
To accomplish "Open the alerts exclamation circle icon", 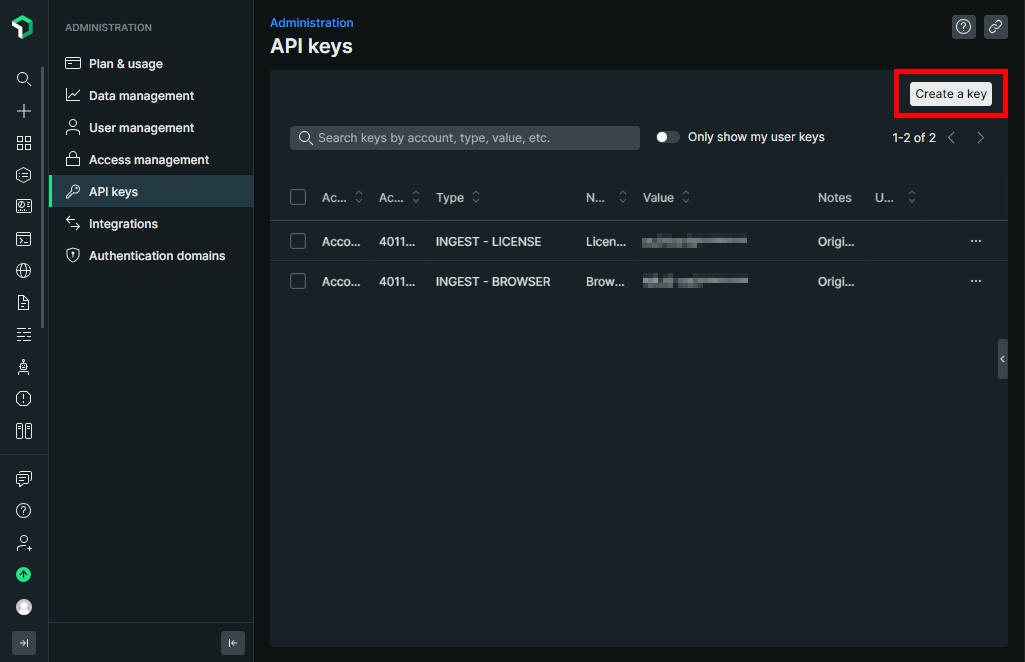I will tap(24, 399).
